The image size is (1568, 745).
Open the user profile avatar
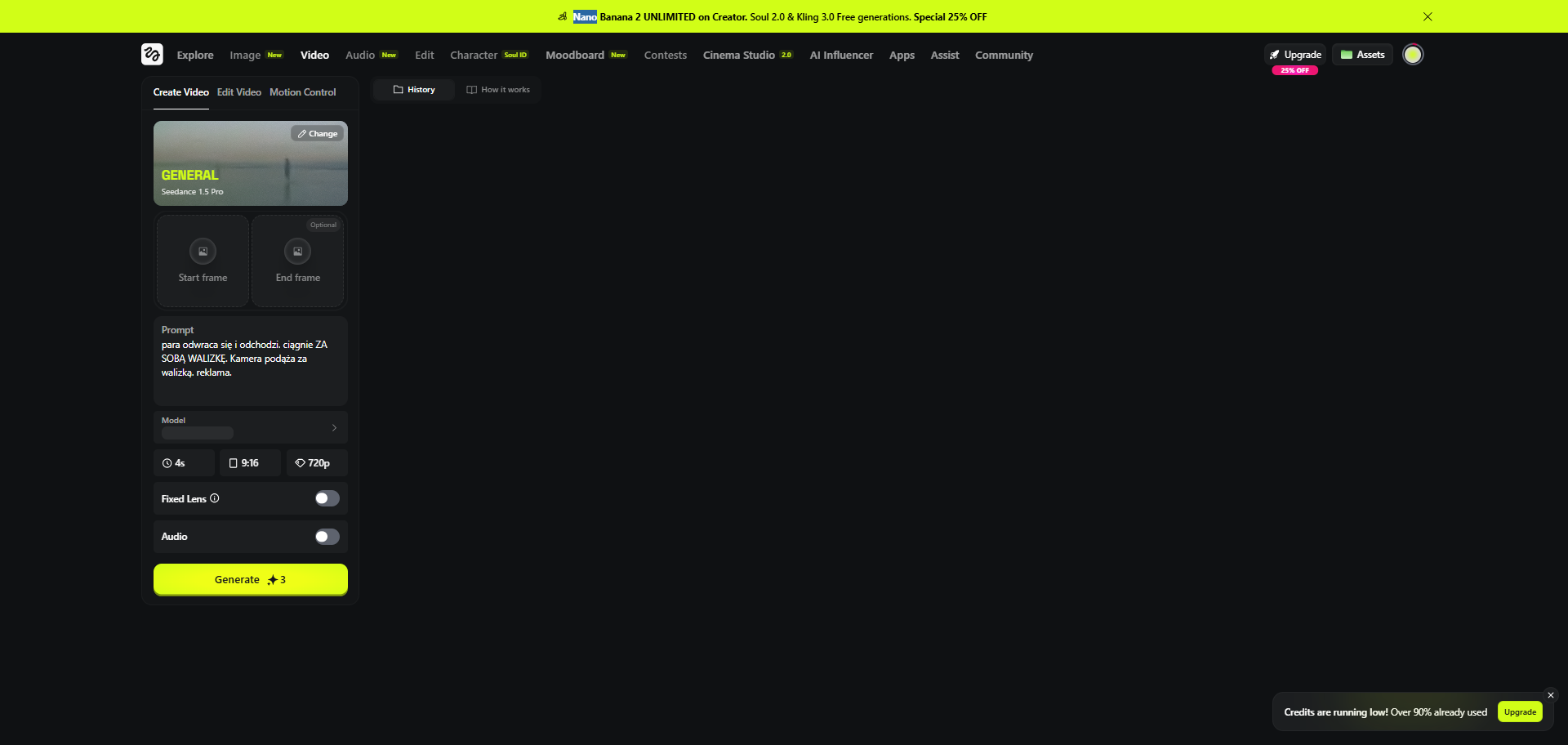click(1412, 55)
